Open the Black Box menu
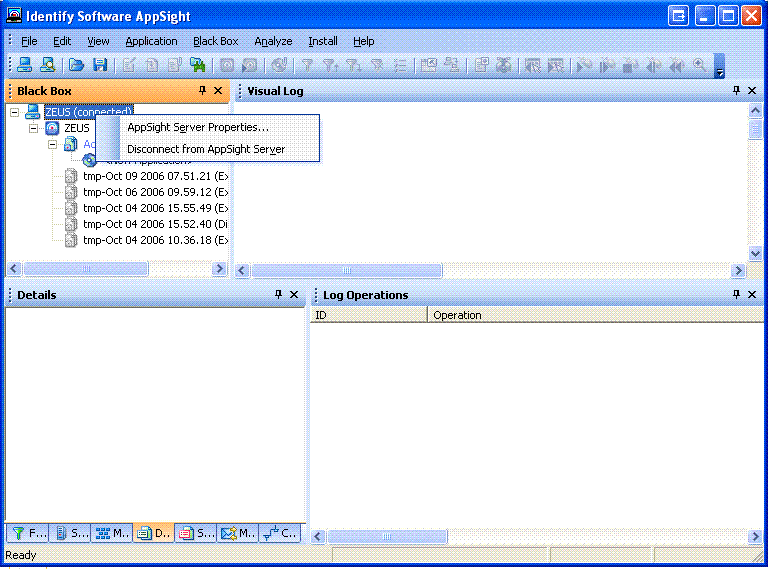Screen dimensions: 768x569 coord(216,41)
